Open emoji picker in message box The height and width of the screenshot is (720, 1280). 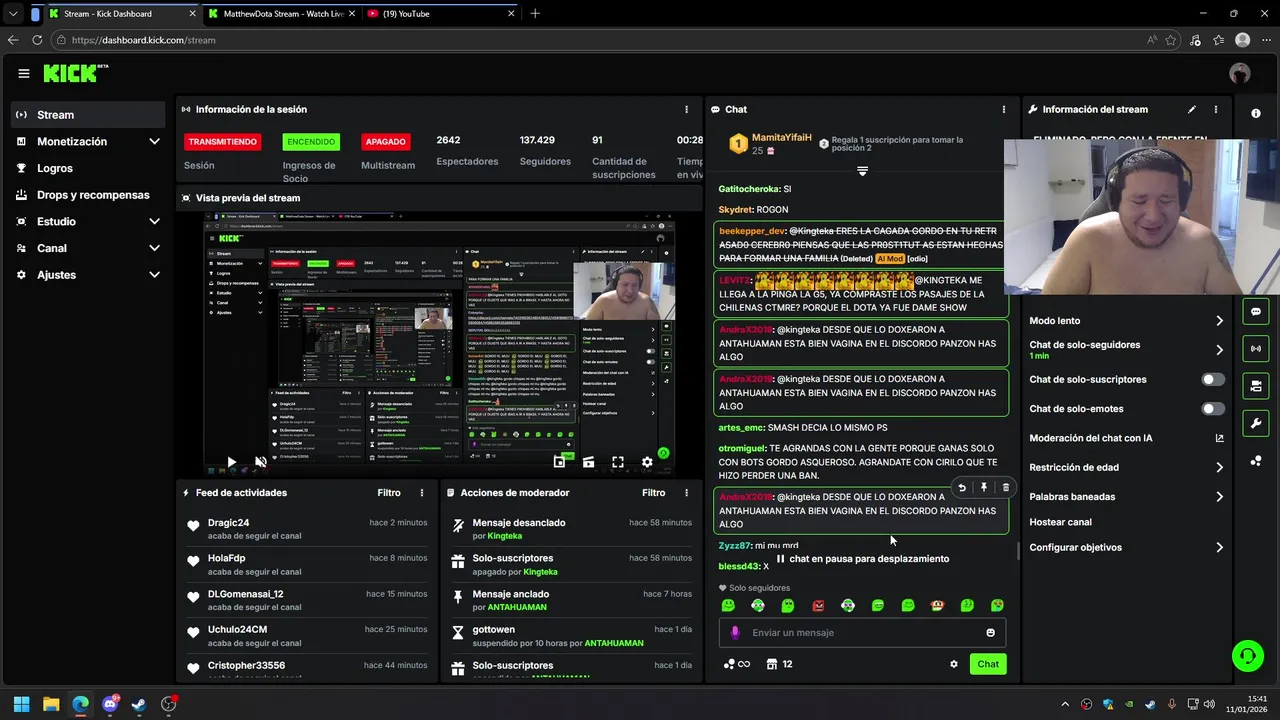point(991,632)
